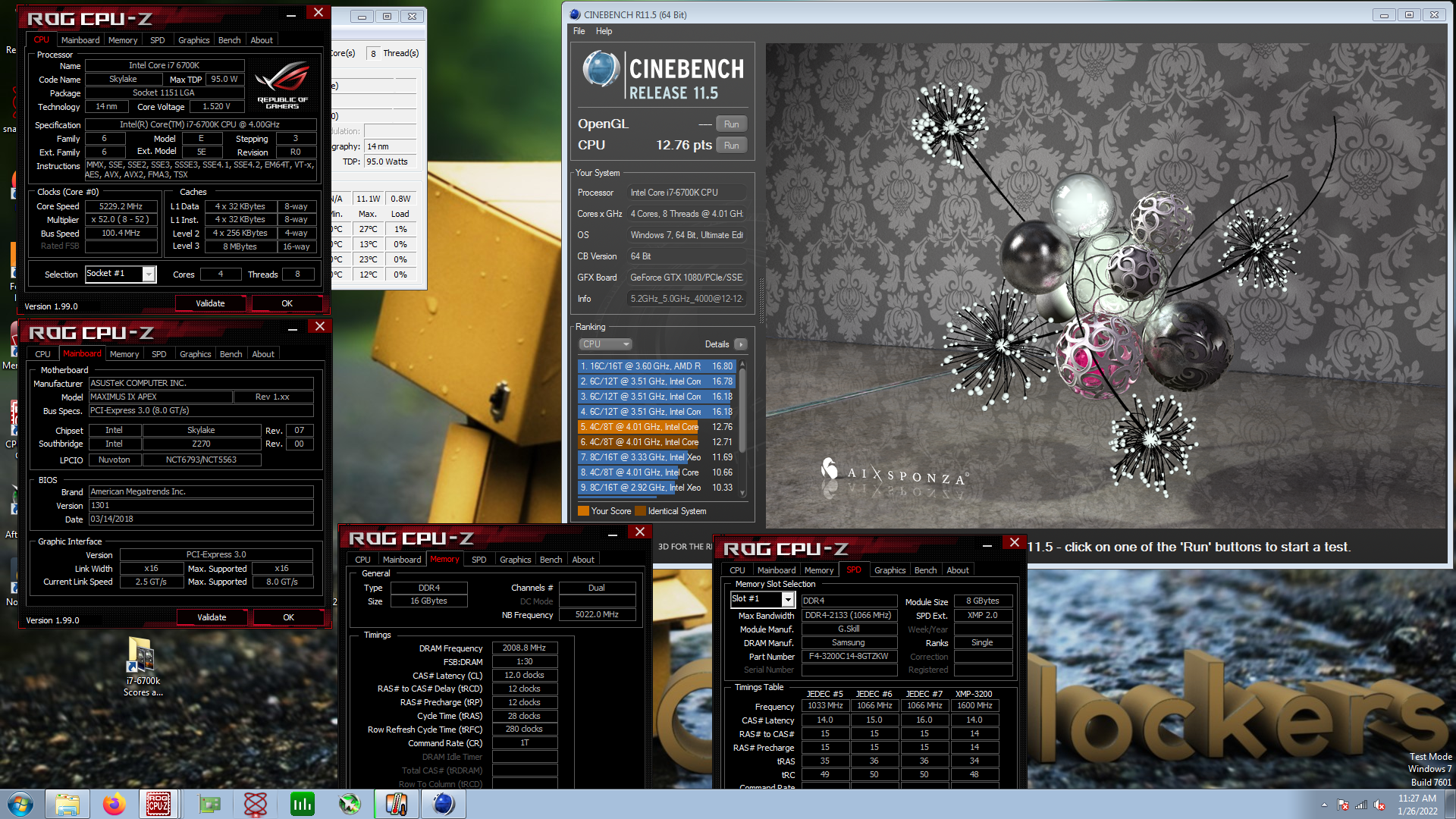Select ranking row 5 scoring 12.76
Image resolution: width=1456 pixels, height=819 pixels.
click(657, 427)
